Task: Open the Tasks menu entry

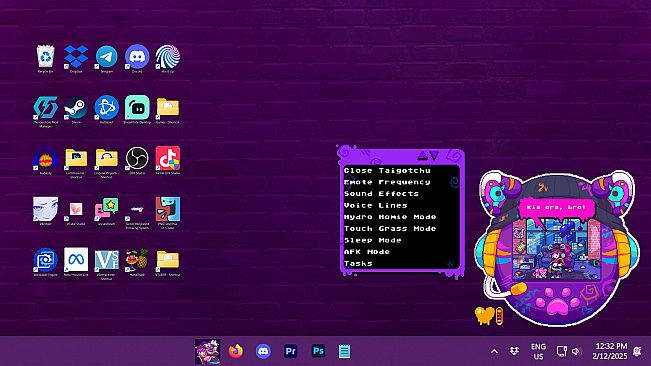Action: (358, 264)
